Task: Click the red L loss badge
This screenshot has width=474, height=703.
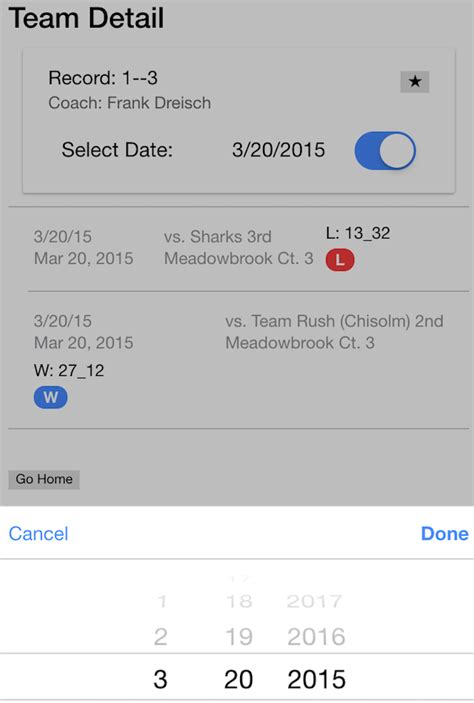Action: pyautogui.click(x=340, y=260)
